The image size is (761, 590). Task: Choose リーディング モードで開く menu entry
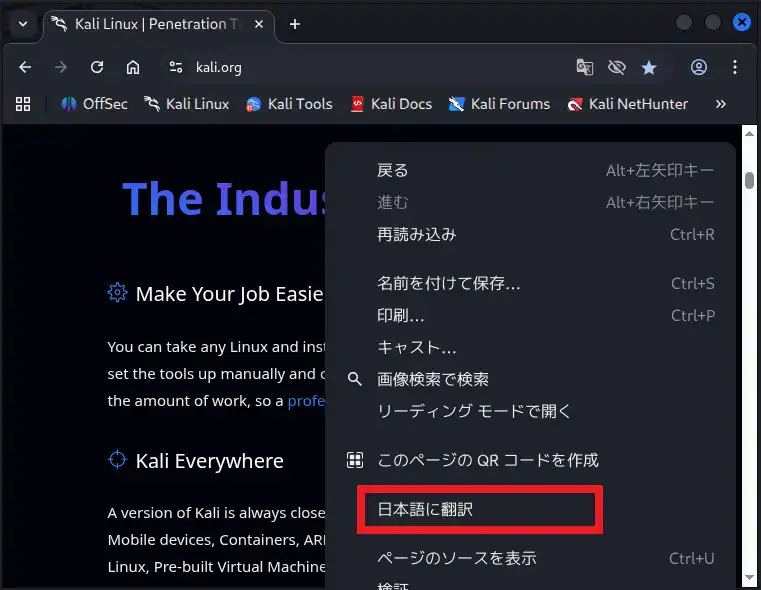530,411
